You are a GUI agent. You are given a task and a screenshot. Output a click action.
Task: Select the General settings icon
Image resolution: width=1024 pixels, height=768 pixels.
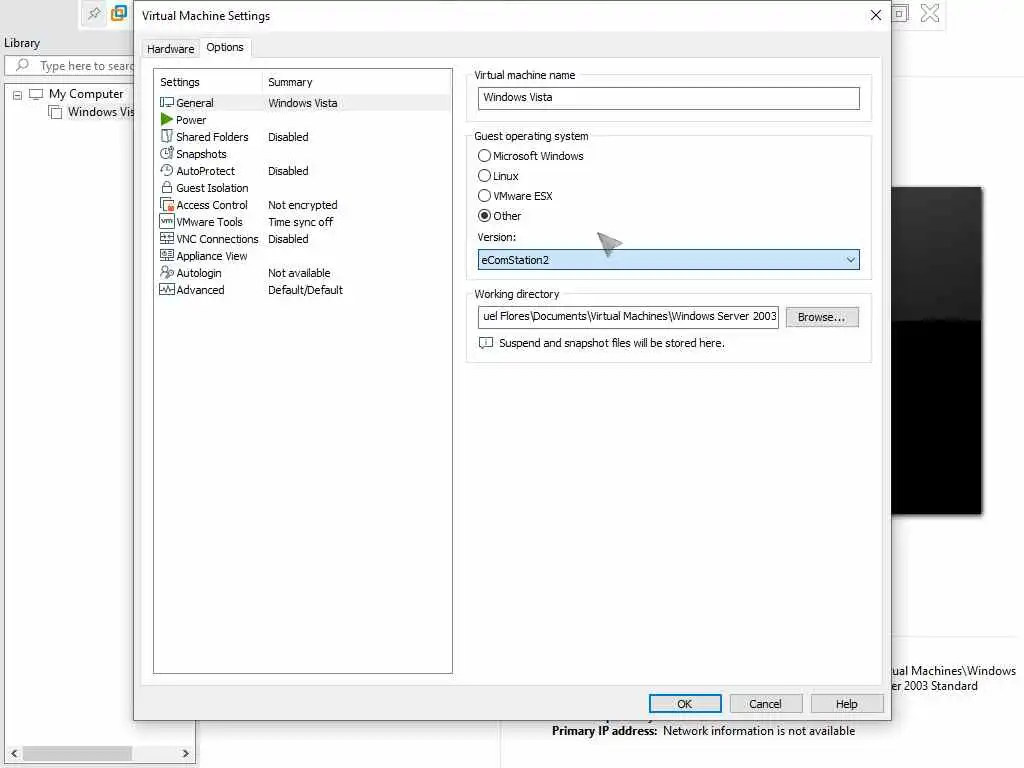coord(167,103)
